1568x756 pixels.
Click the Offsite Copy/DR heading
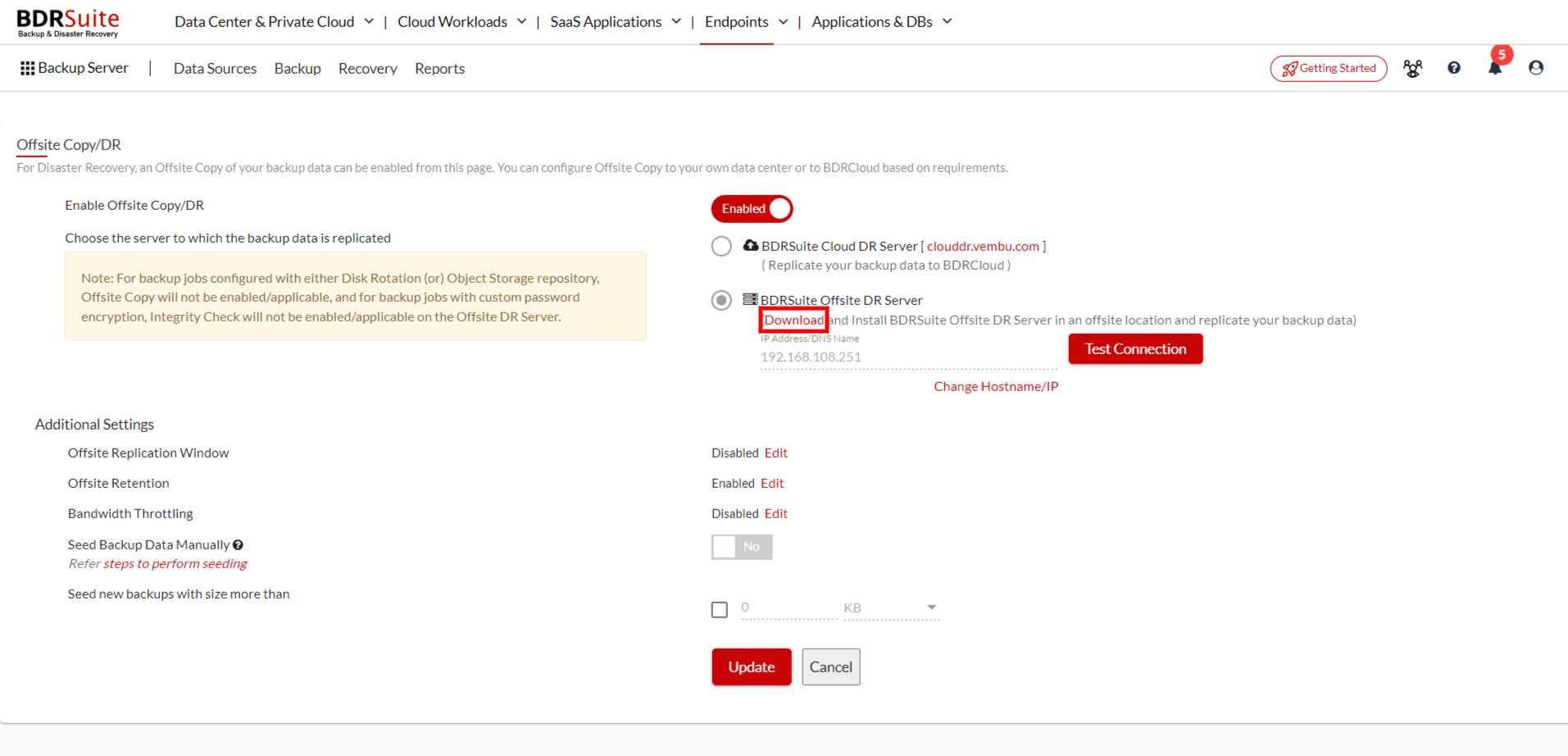click(x=69, y=144)
